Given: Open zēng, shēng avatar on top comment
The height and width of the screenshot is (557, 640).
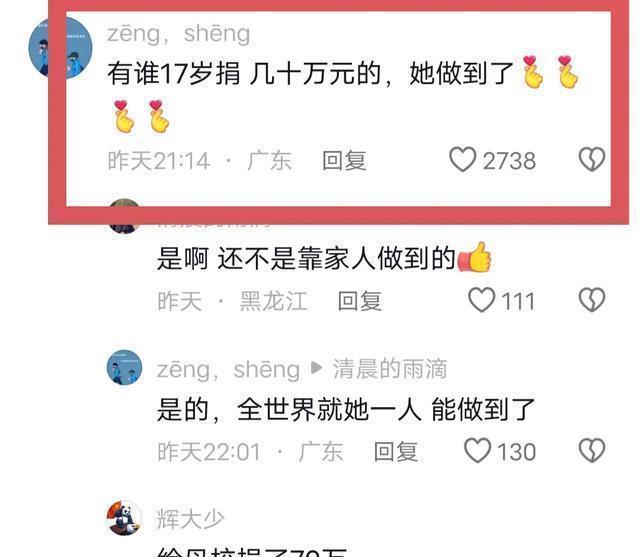Looking at the screenshot, I should [60, 48].
